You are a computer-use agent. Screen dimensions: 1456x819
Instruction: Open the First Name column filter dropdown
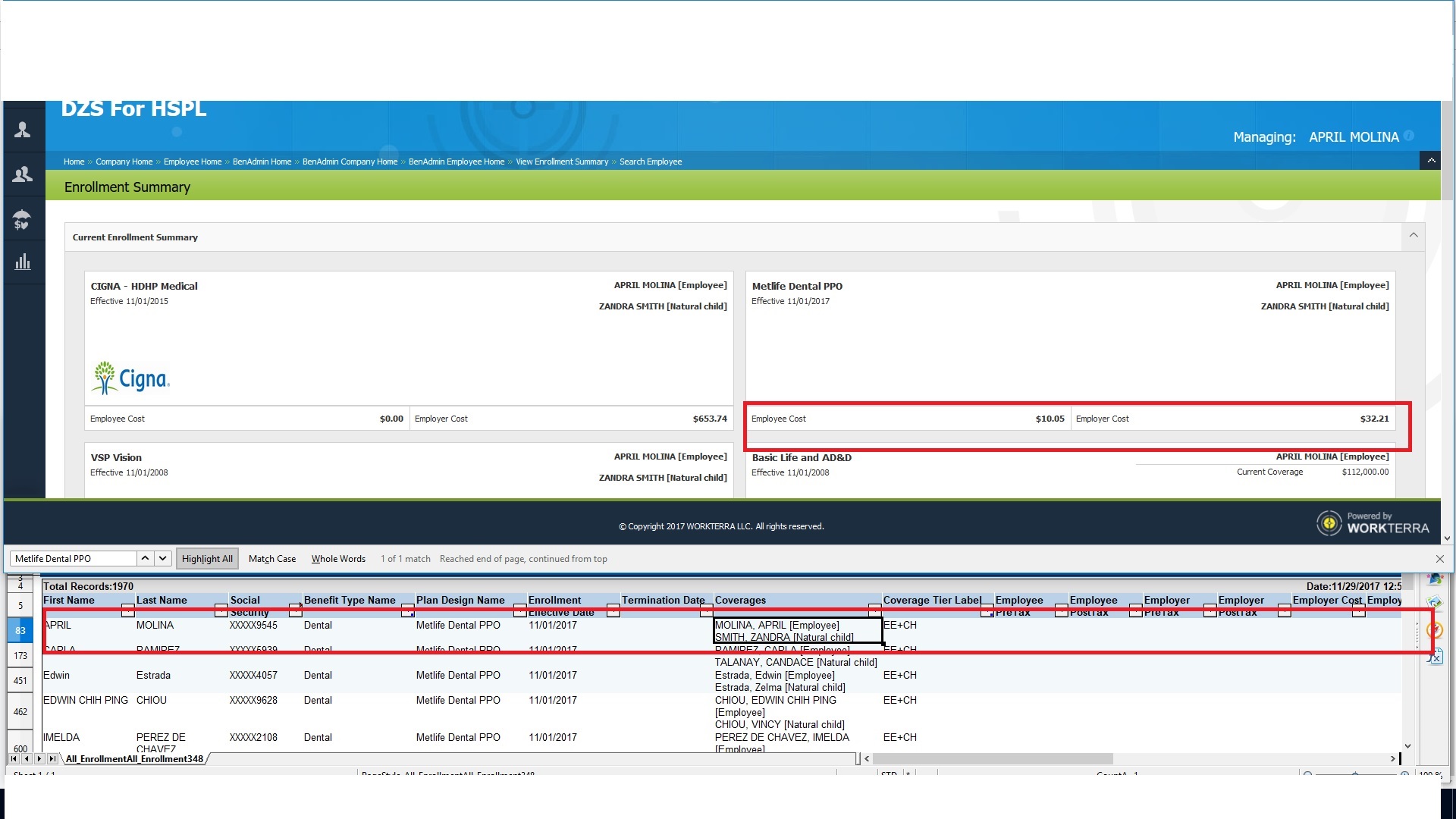coord(127,611)
